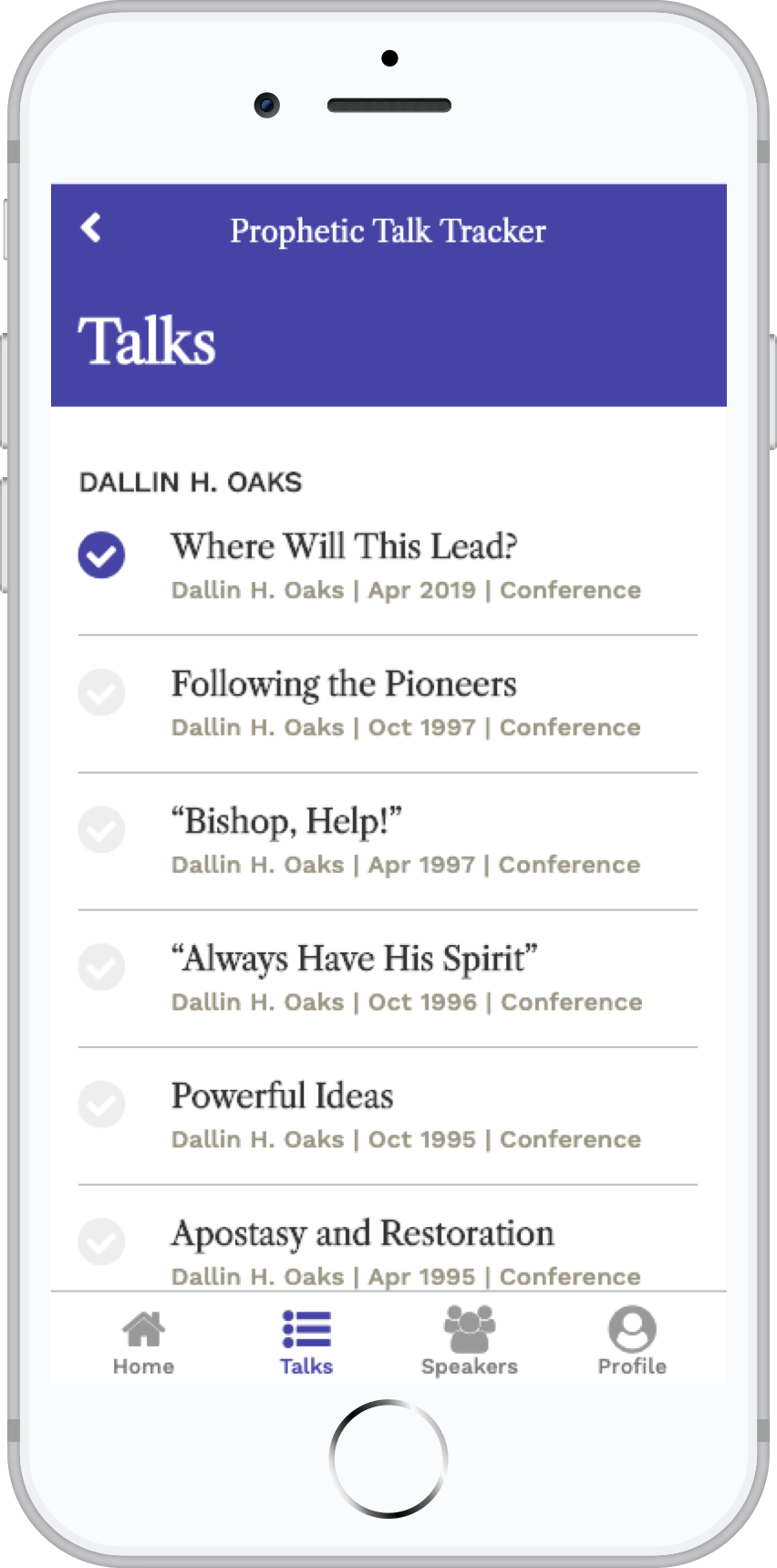Open the Speakers group icon
The height and width of the screenshot is (1568, 777).
470,1329
